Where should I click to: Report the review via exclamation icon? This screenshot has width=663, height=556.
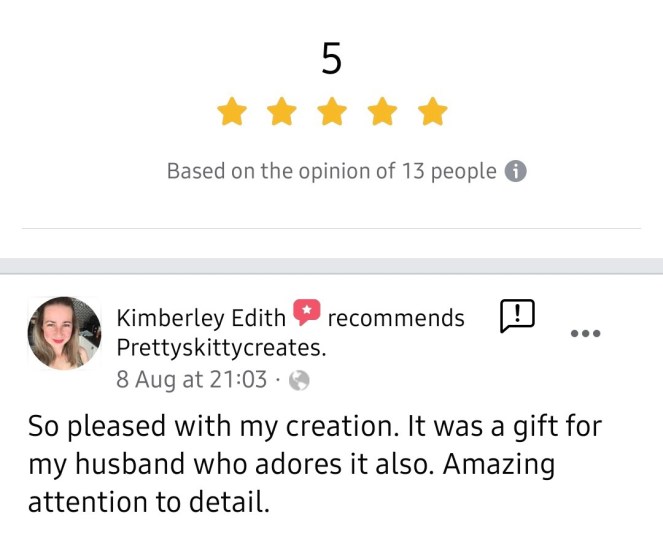point(516,316)
